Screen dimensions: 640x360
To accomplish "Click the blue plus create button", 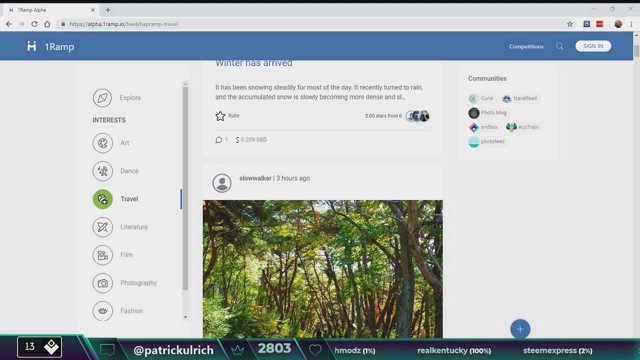I will pyautogui.click(x=520, y=329).
